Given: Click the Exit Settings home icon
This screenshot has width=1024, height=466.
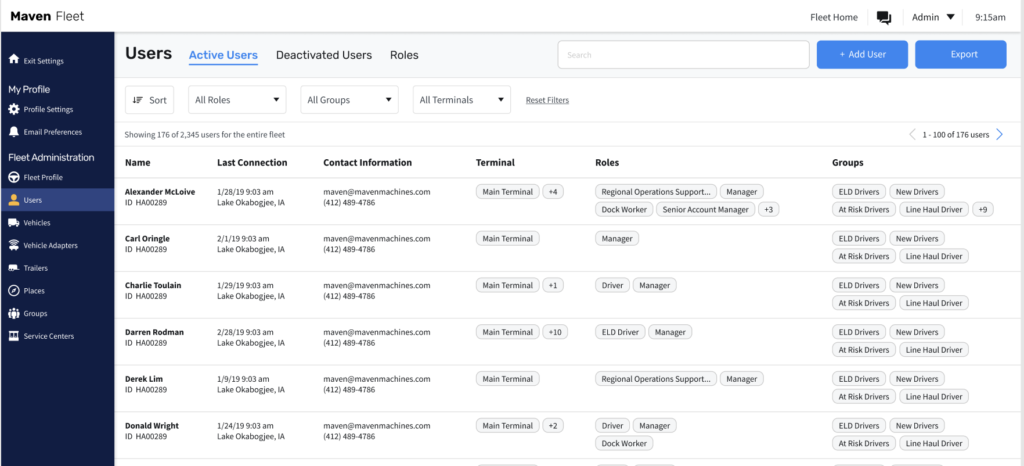Looking at the screenshot, I should 13,60.
